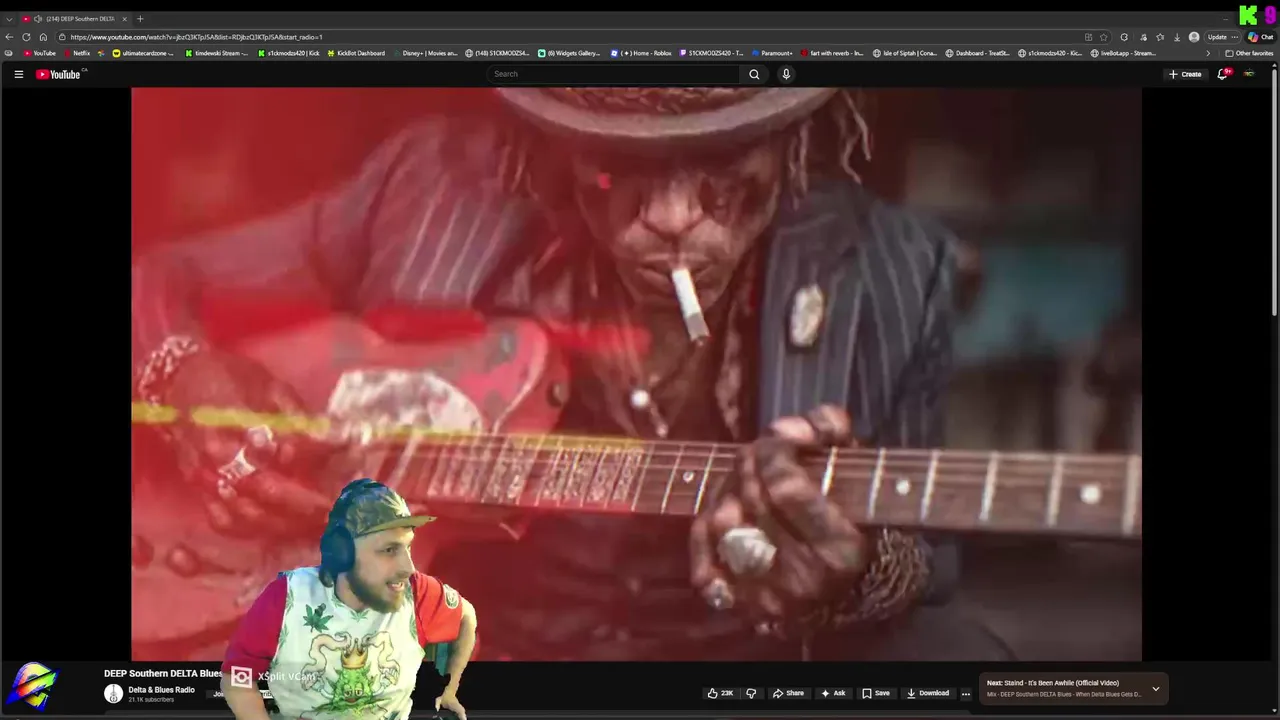This screenshot has width=1280, height=720.
Task: Expand the Next up playlist panel
Action: [1156, 688]
